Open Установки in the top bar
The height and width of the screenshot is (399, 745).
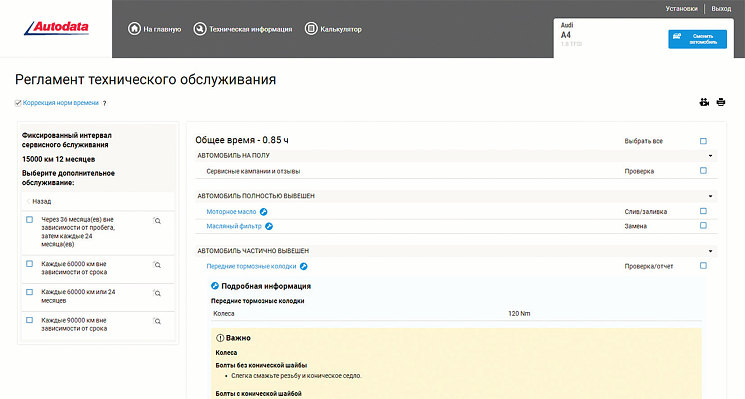(x=681, y=9)
